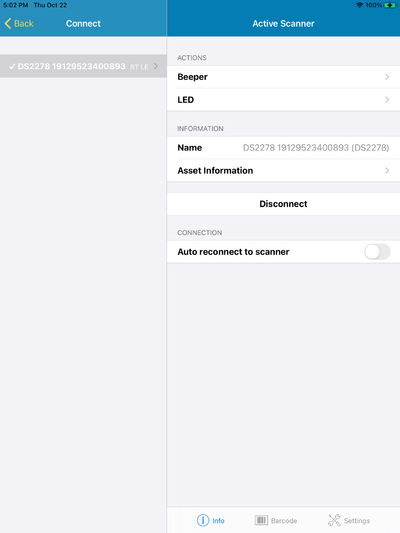Switch to the Settings tab label

[x=356, y=521]
